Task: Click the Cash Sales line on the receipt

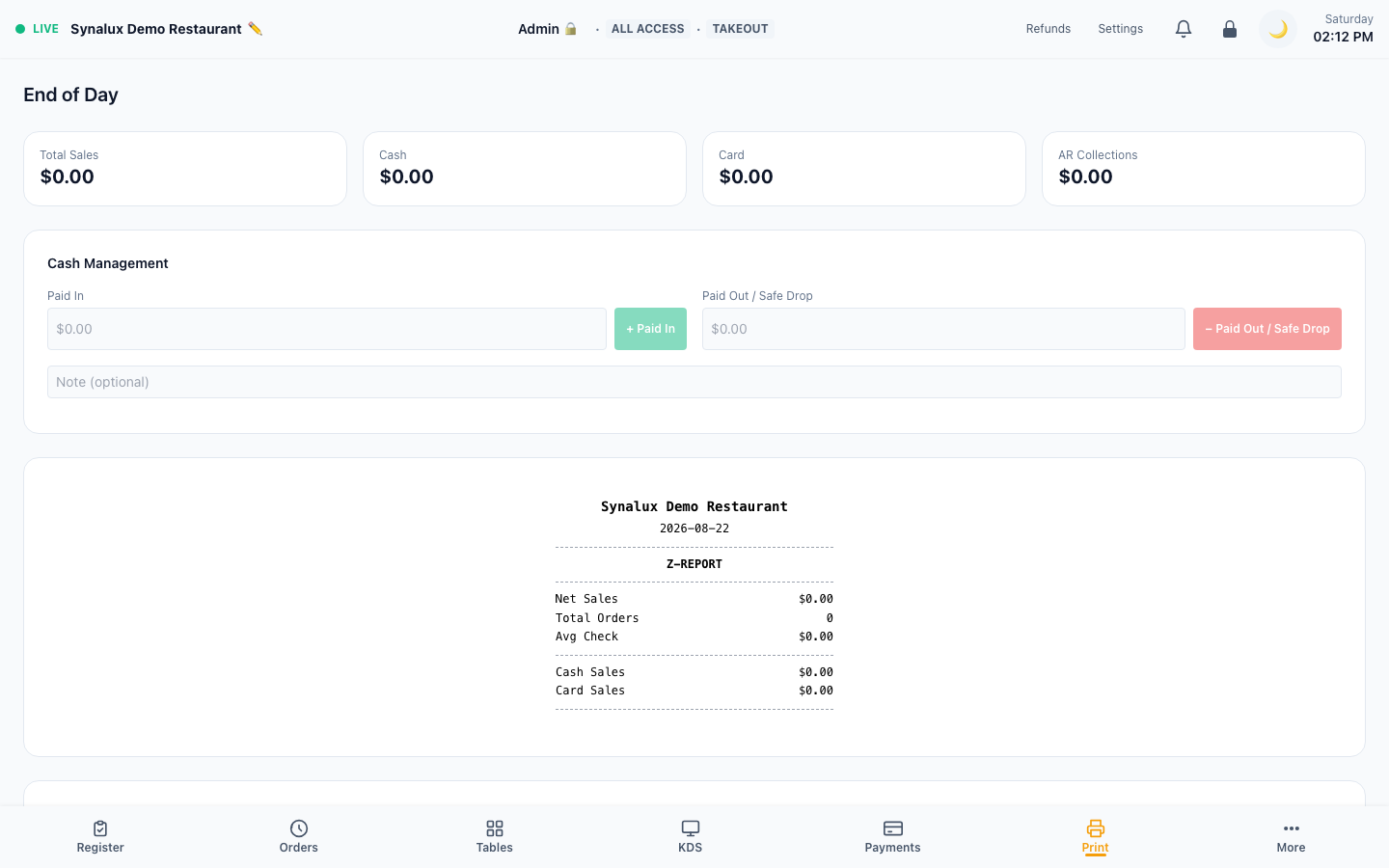Action: 694,672
